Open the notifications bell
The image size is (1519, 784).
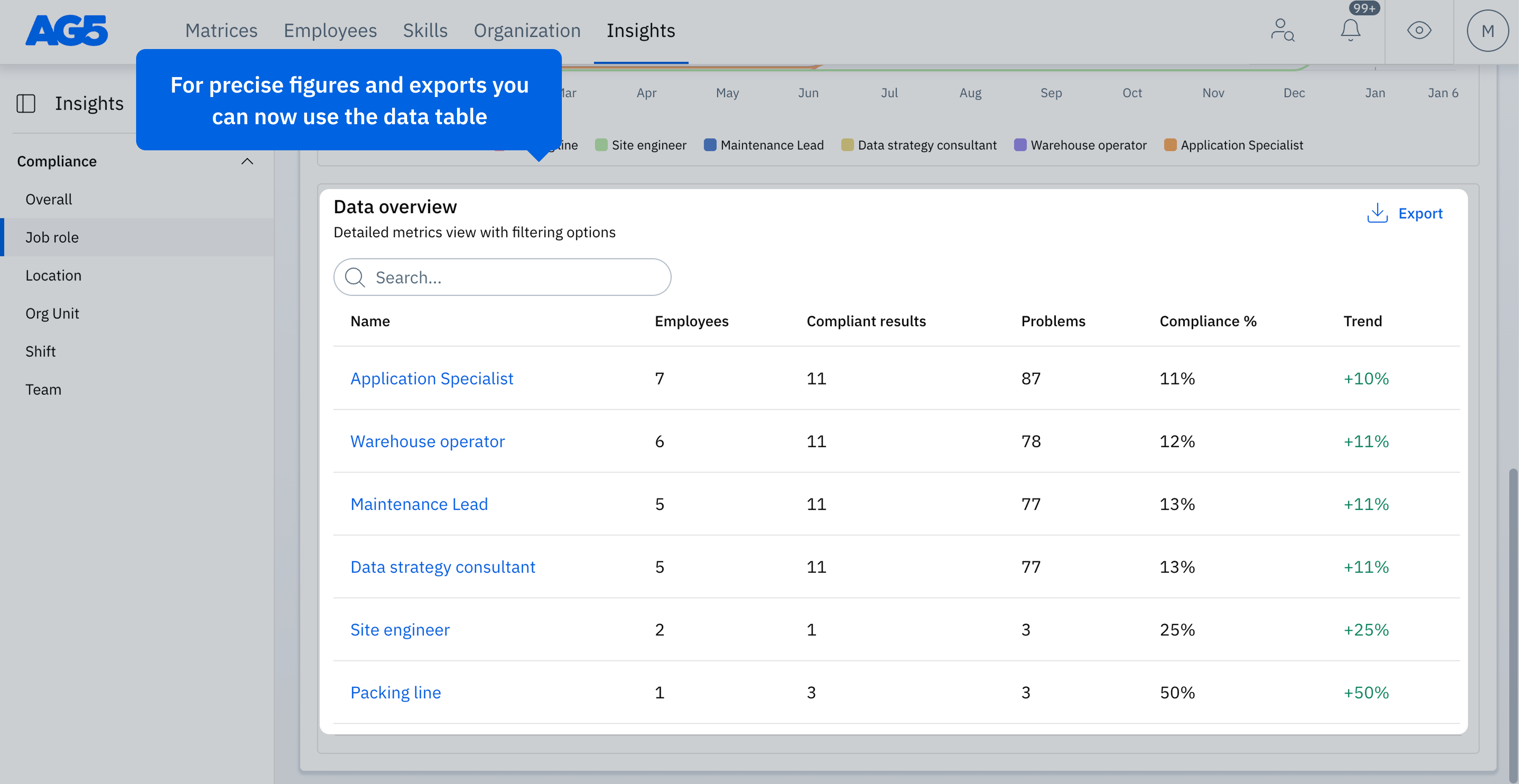[1350, 30]
